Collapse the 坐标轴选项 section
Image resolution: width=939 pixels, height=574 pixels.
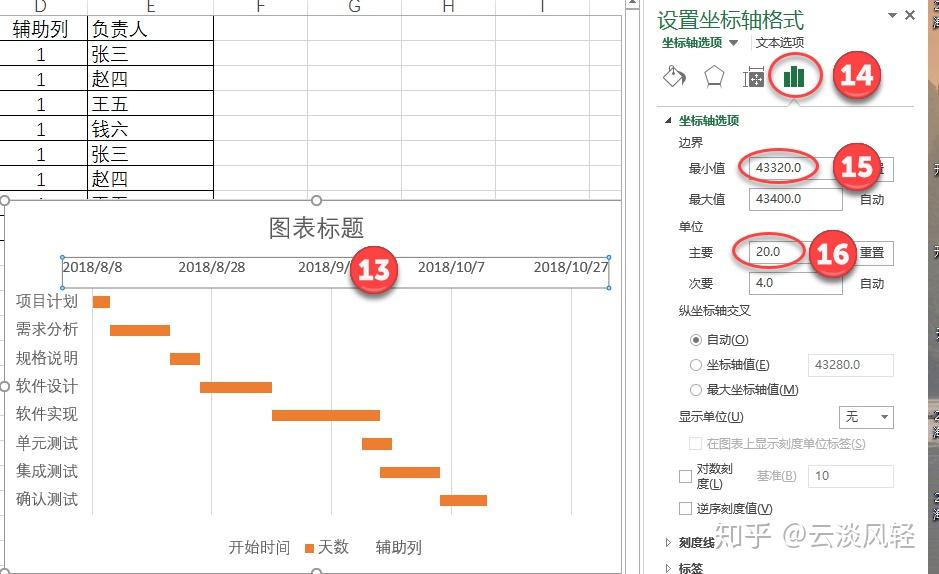coord(668,120)
